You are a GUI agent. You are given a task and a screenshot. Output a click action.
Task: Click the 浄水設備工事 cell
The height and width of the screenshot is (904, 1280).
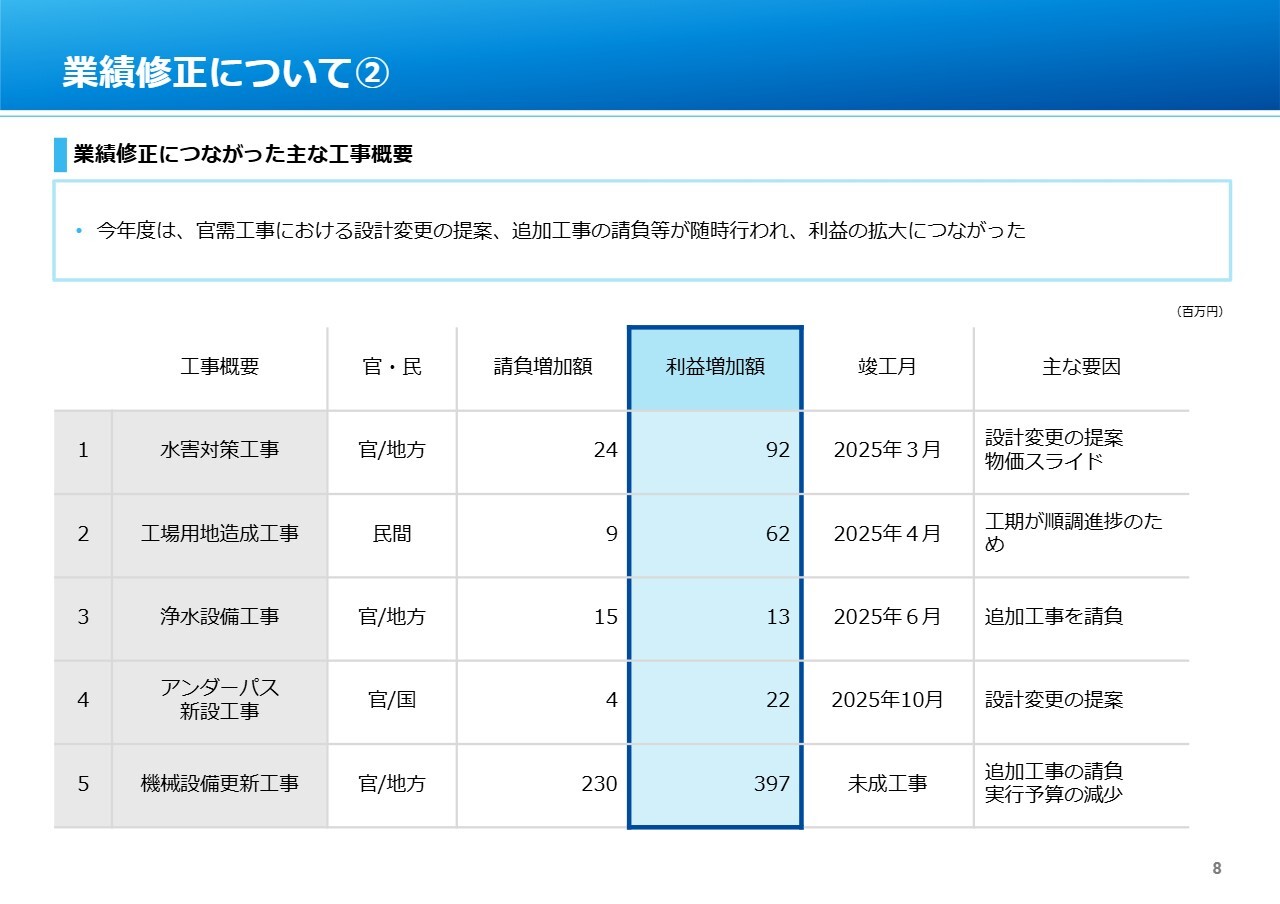219,617
